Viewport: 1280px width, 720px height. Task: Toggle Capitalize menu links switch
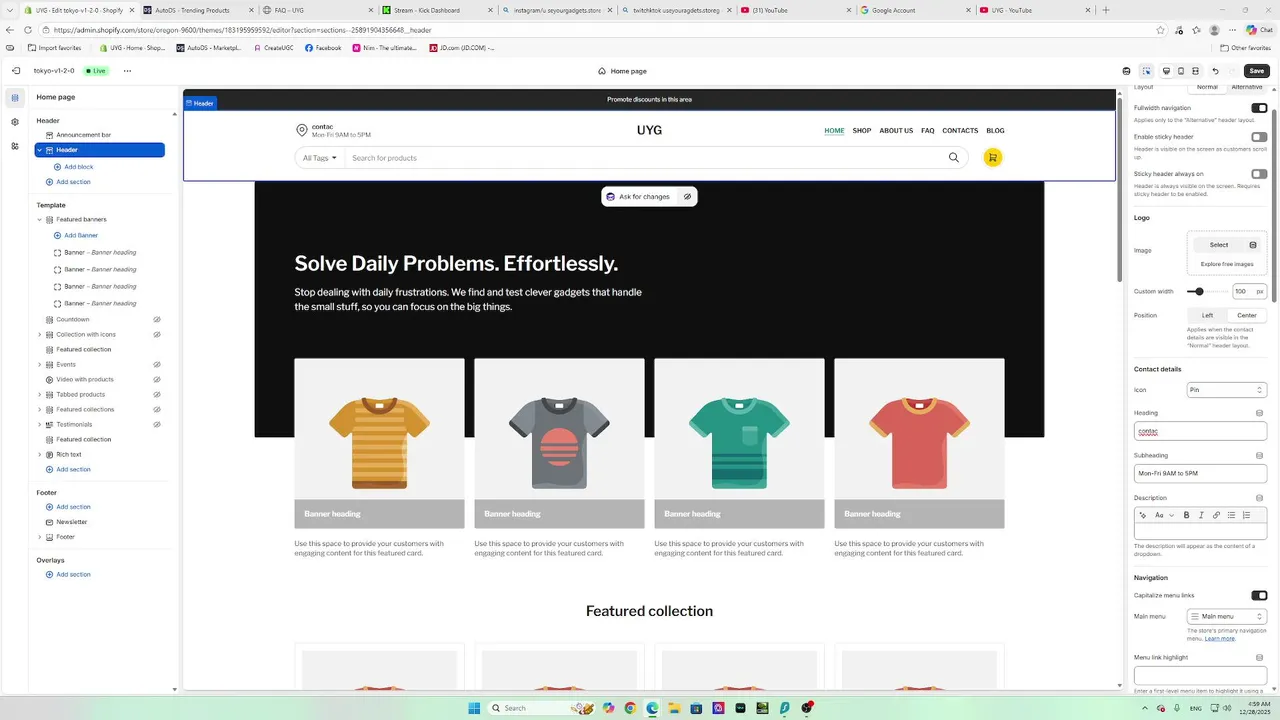point(1259,595)
